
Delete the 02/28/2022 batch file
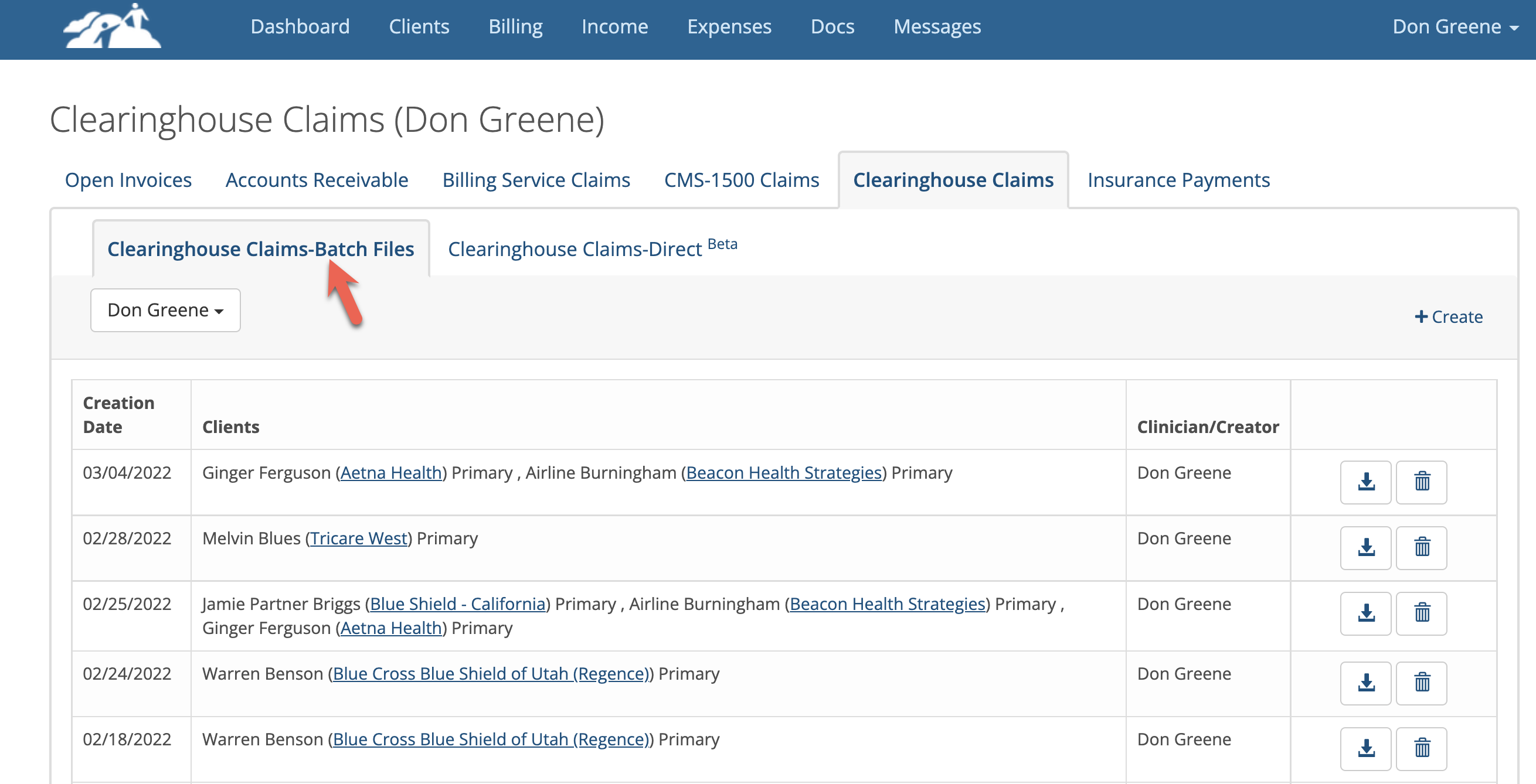[x=1422, y=547]
